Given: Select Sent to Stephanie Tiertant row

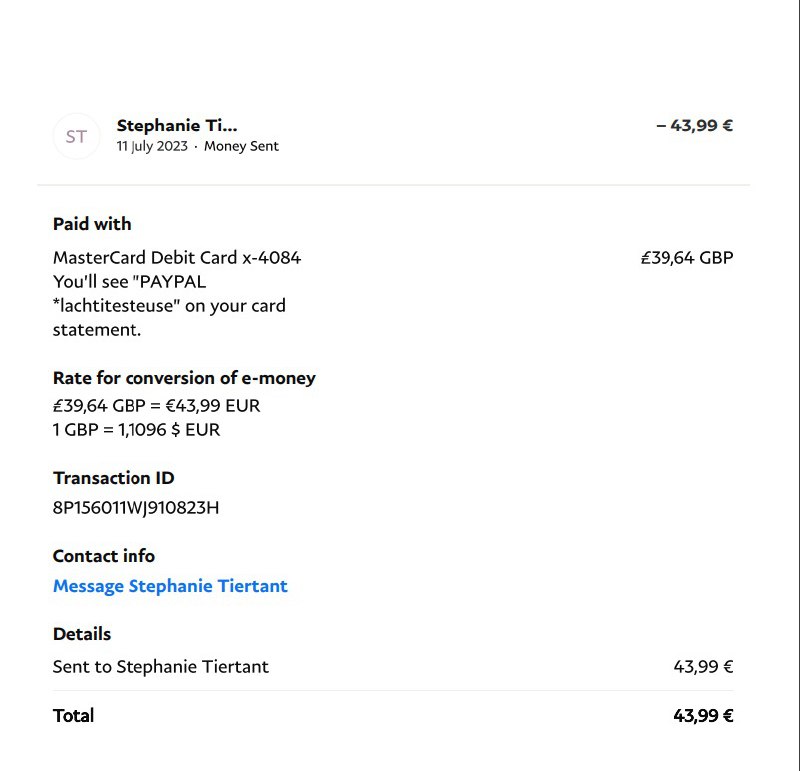Looking at the screenshot, I should coord(393,667).
